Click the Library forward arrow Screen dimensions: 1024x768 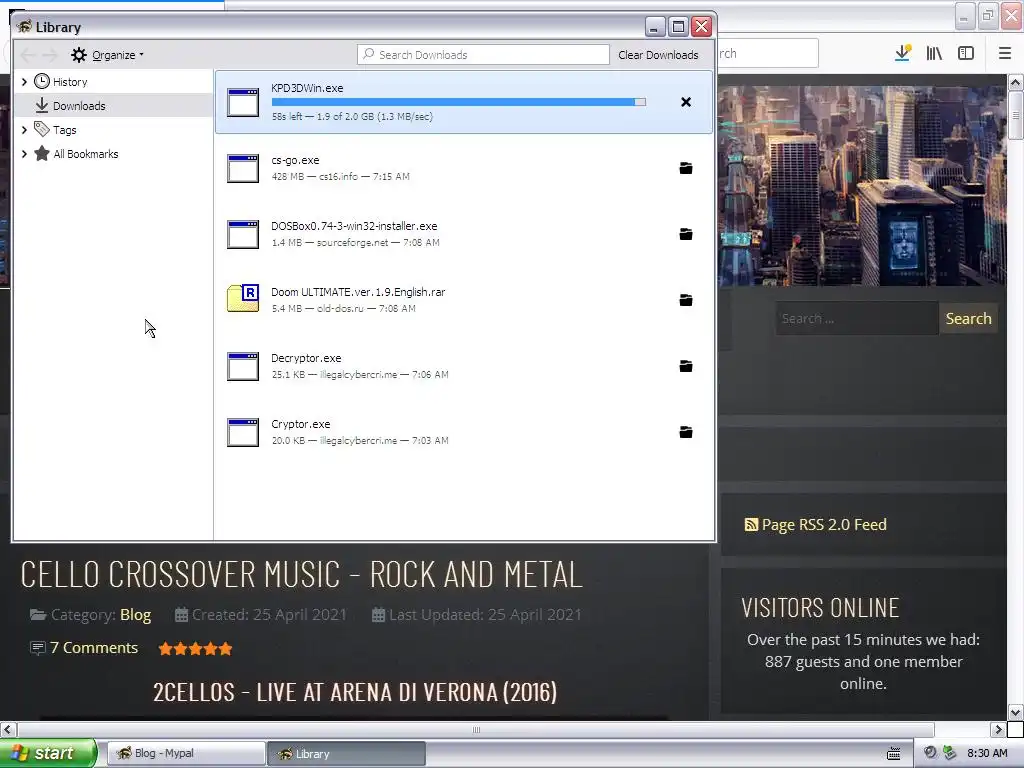click(x=50, y=55)
